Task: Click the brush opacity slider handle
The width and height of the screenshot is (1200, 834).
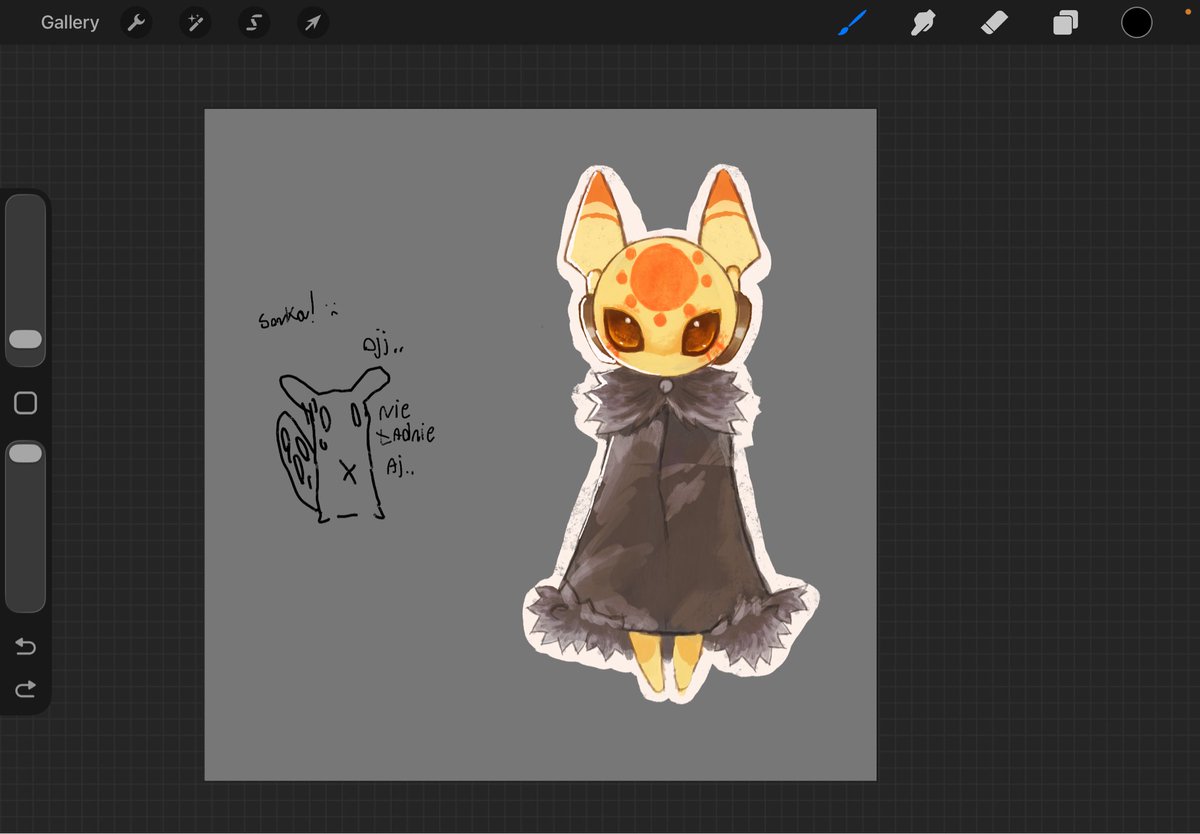Action: click(x=25, y=454)
